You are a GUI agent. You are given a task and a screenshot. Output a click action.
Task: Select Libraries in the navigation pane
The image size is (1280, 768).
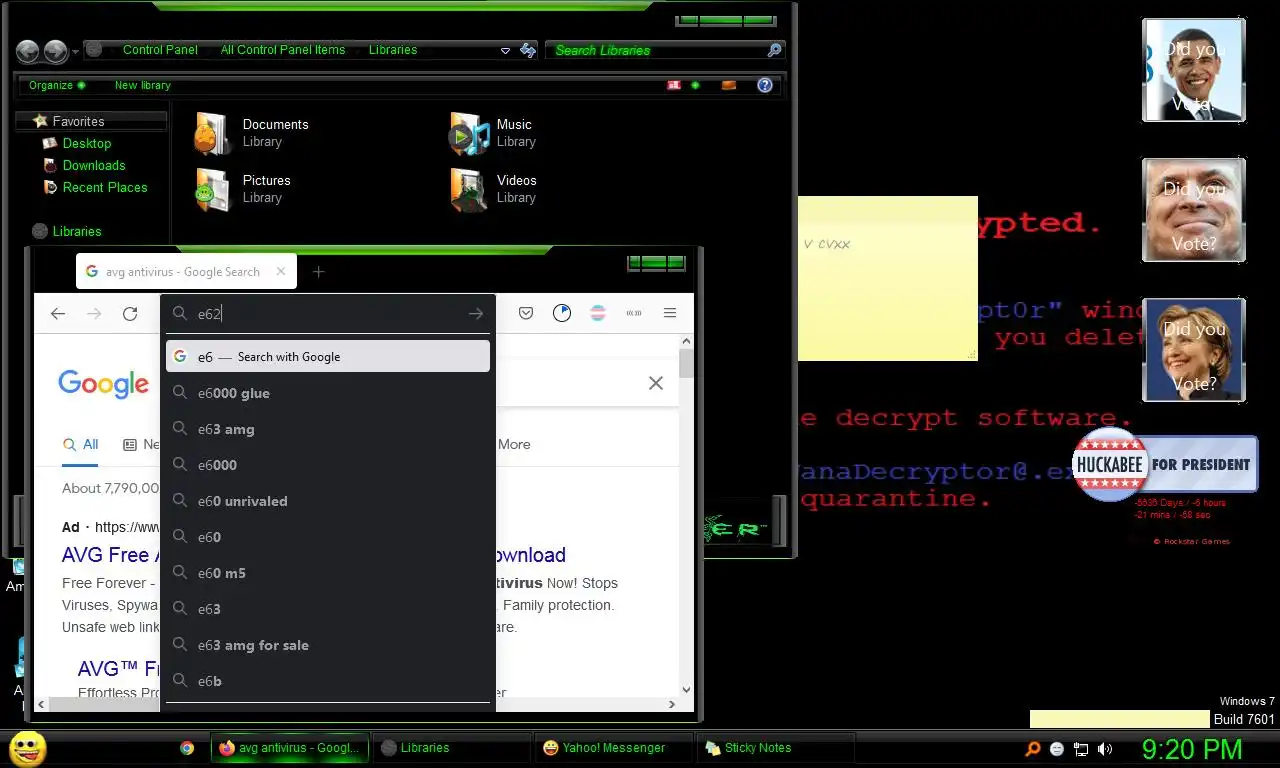pos(77,231)
